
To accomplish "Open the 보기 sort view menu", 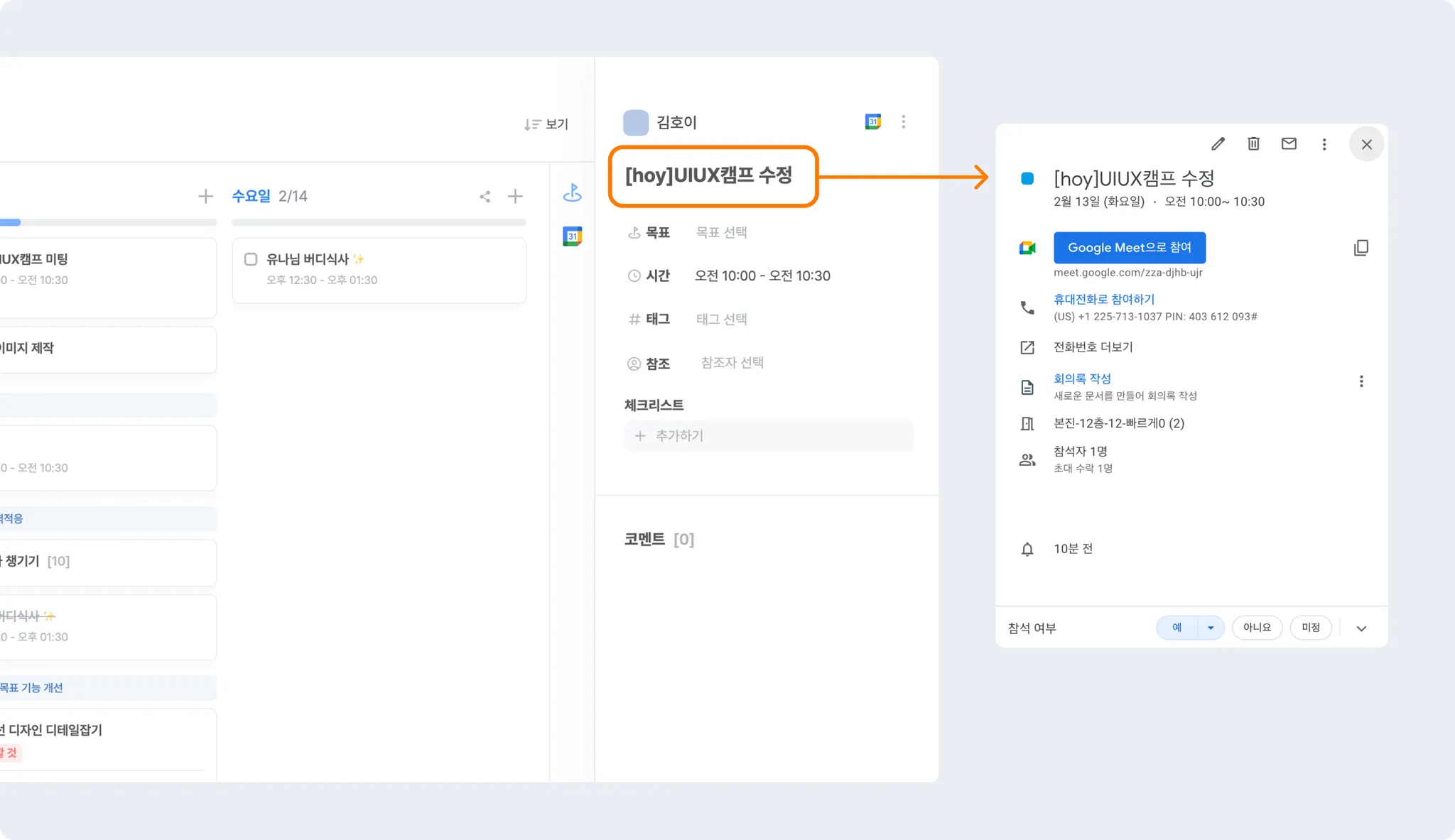I will tap(546, 124).
